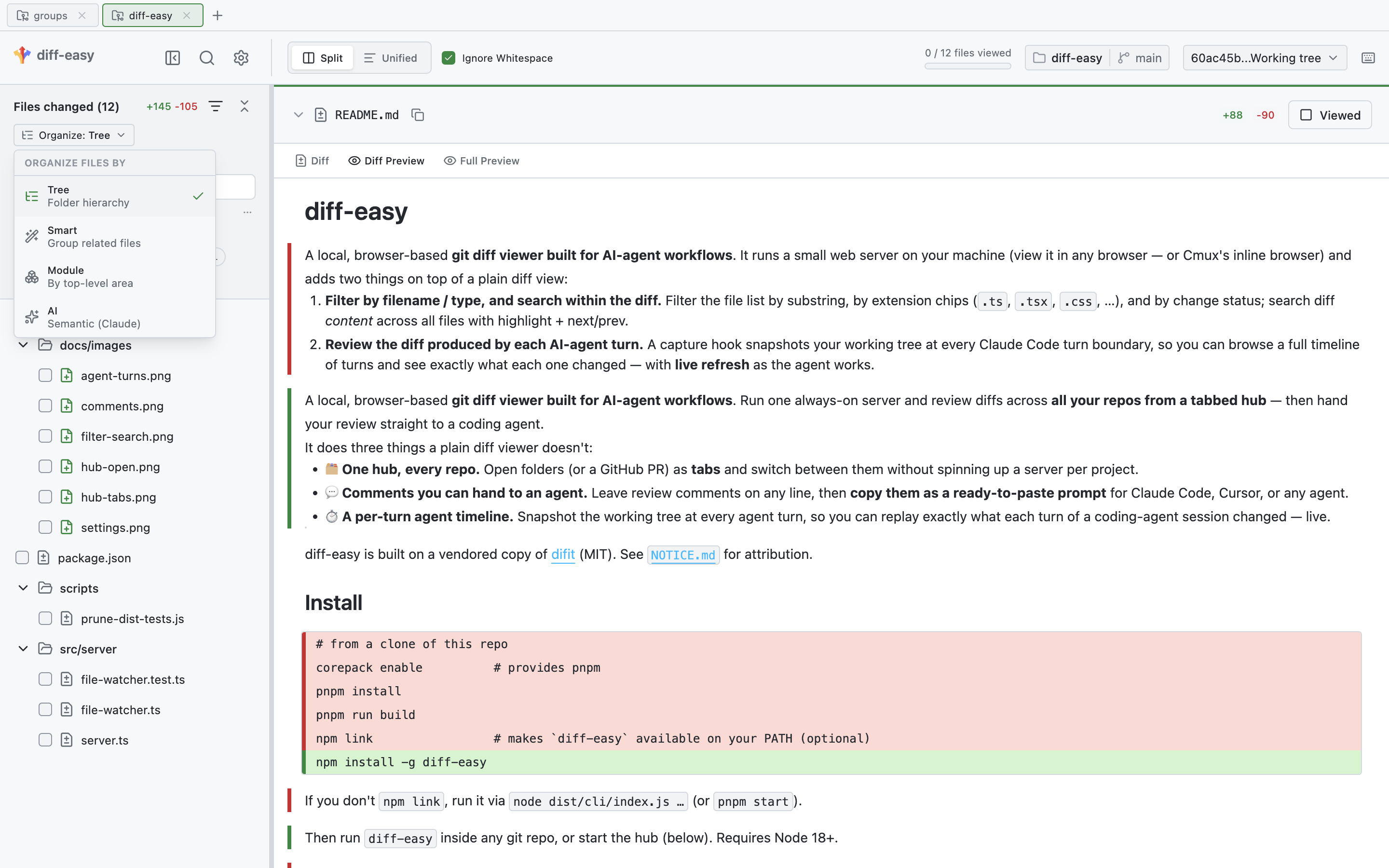Switch to the Diff Preview tab
The image size is (1389, 868).
pyautogui.click(x=386, y=161)
